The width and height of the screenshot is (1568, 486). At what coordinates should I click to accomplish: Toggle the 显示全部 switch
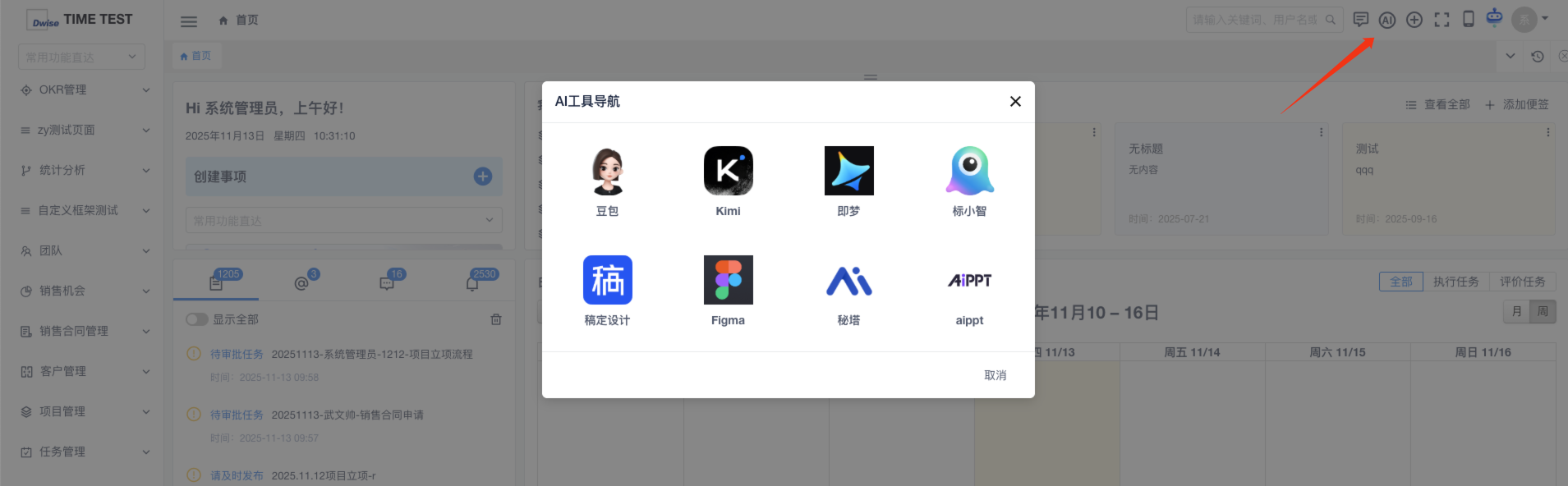(196, 319)
